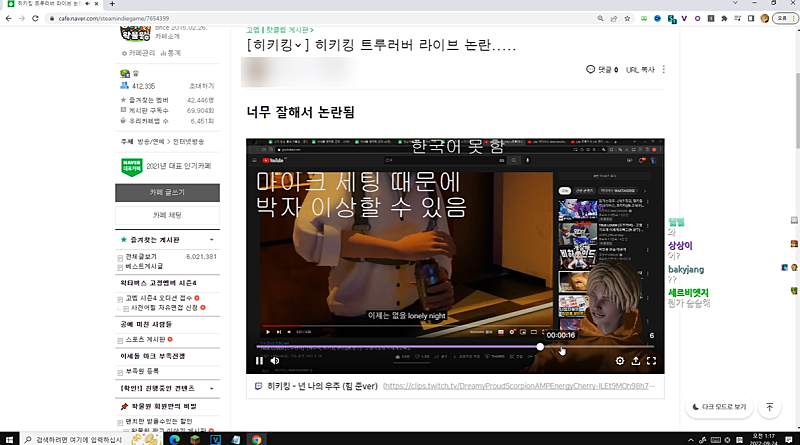The width and height of the screenshot is (800, 445).
Task: Collapse 즐겨찾는 게시판 section arrow
Action: (212, 240)
